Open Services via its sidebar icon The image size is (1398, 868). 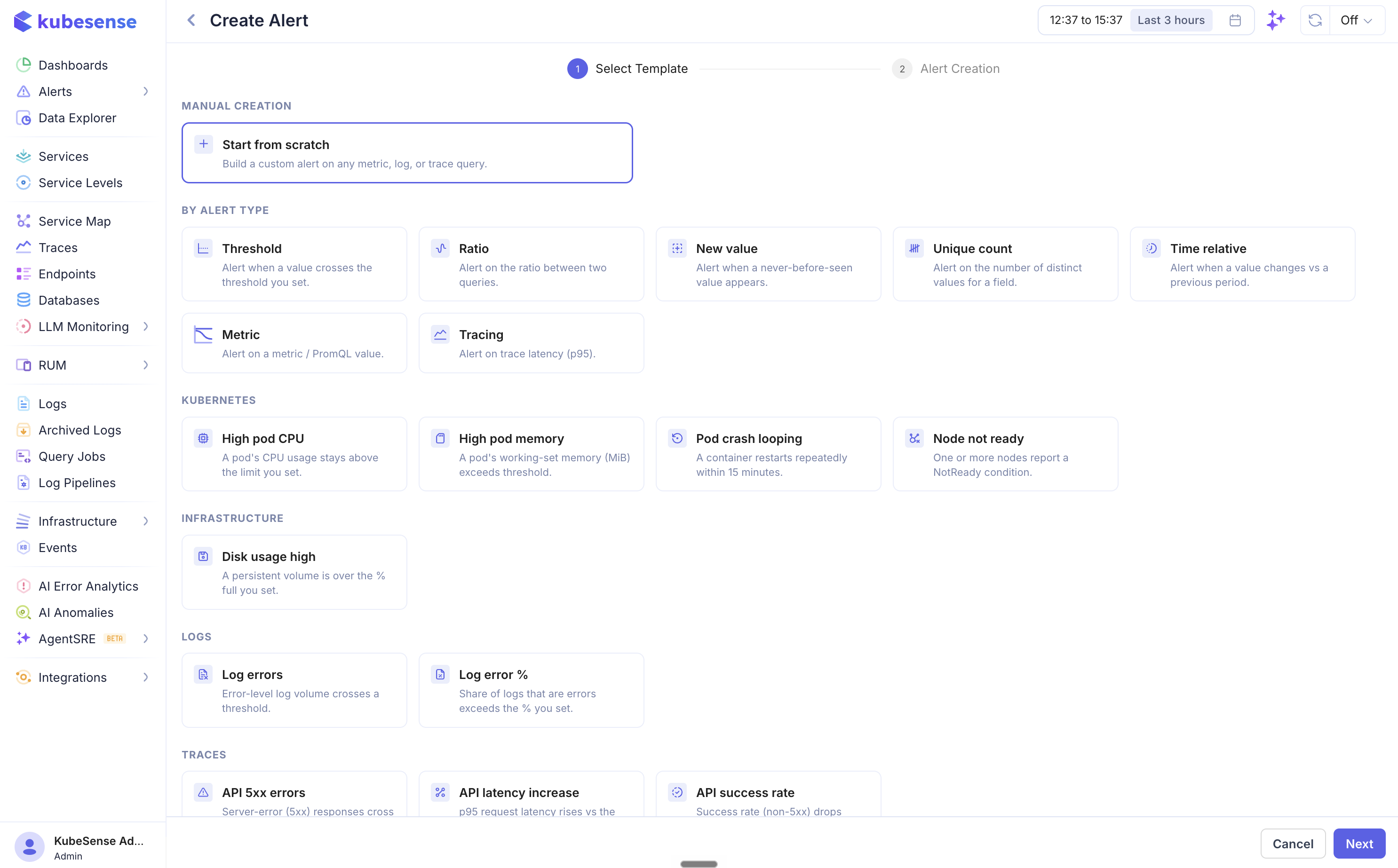click(24, 156)
